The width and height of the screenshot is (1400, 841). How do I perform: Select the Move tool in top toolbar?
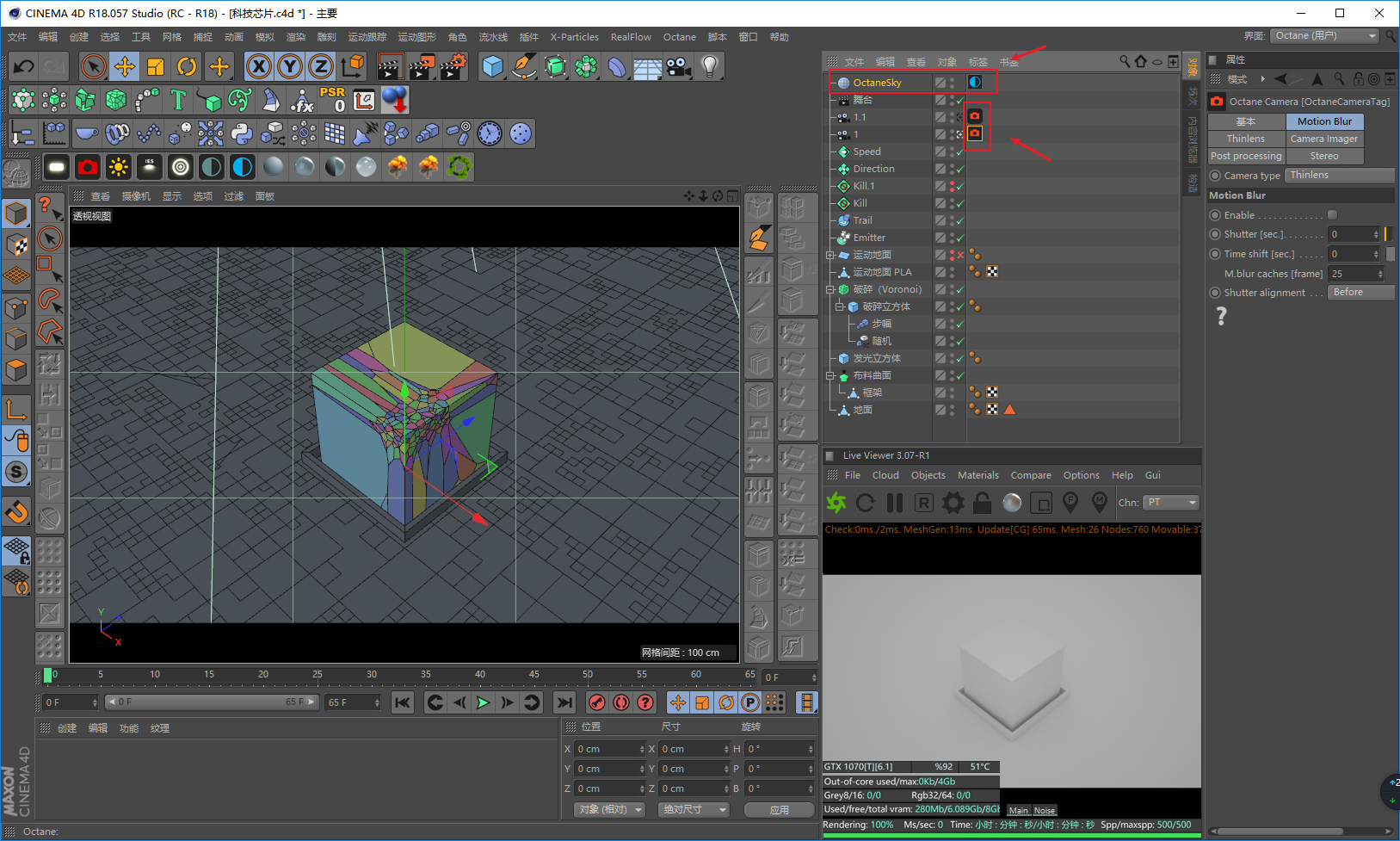[x=125, y=66]
